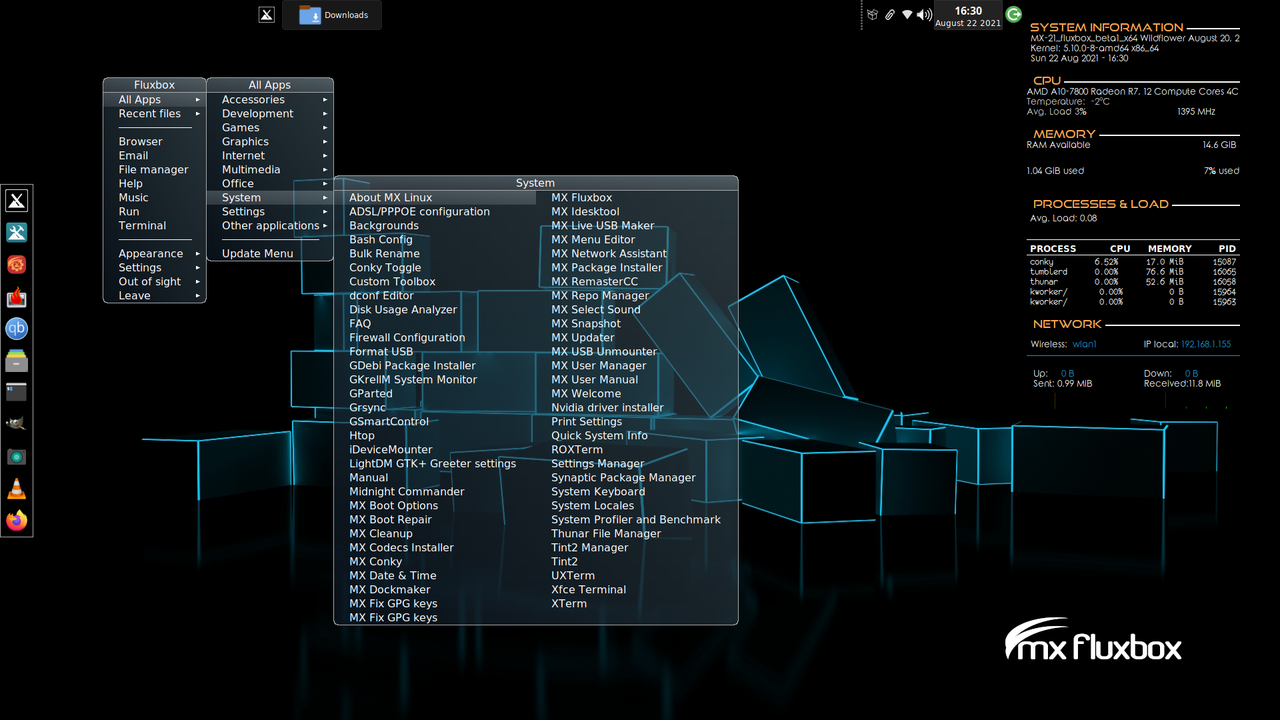Open the terminal icon in the dock

[x=17, y=393]
